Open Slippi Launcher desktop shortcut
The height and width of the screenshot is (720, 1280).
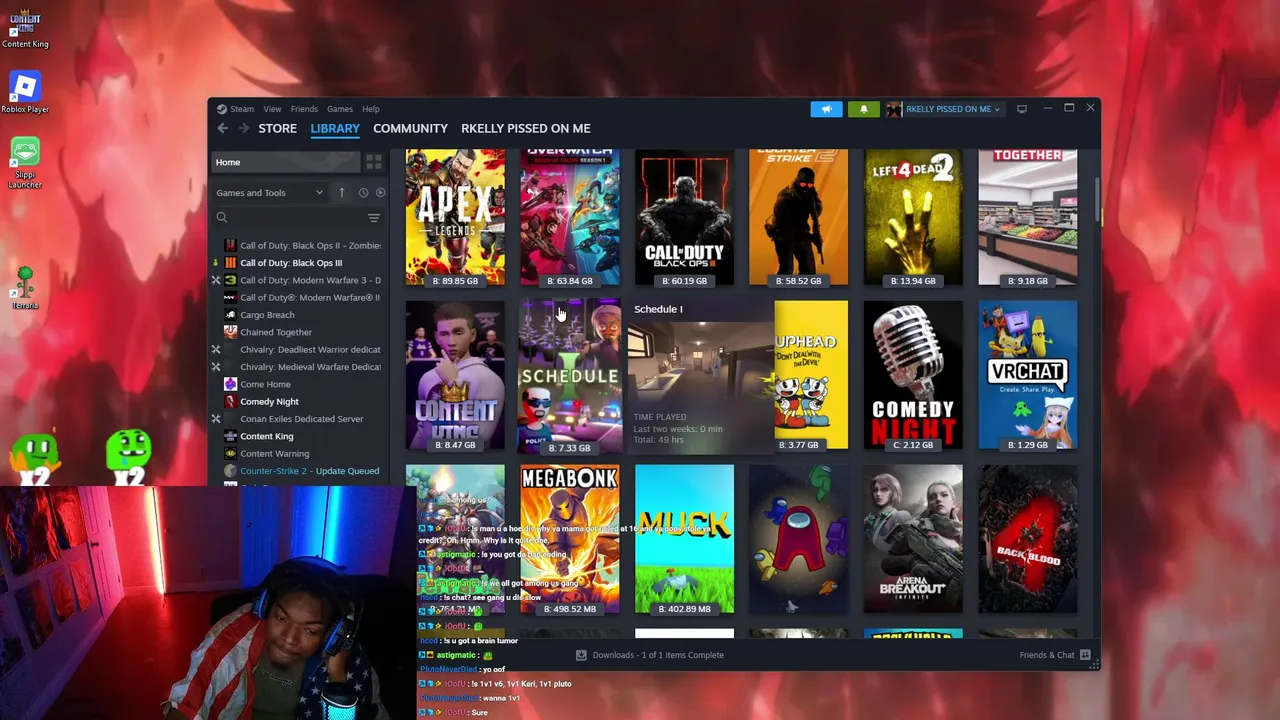[x=25, y=162]
